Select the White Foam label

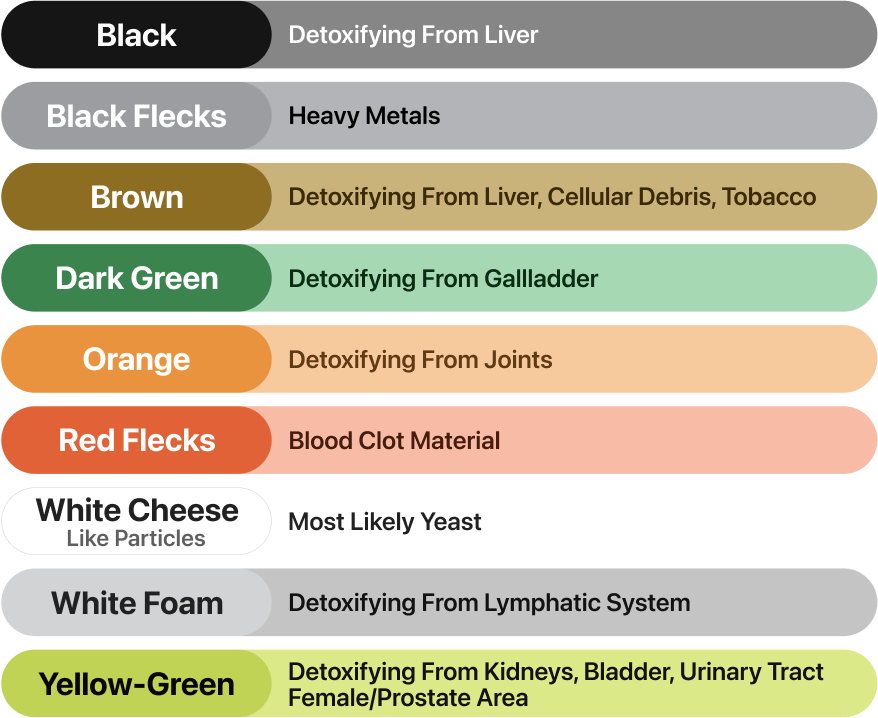click(136, 603)
